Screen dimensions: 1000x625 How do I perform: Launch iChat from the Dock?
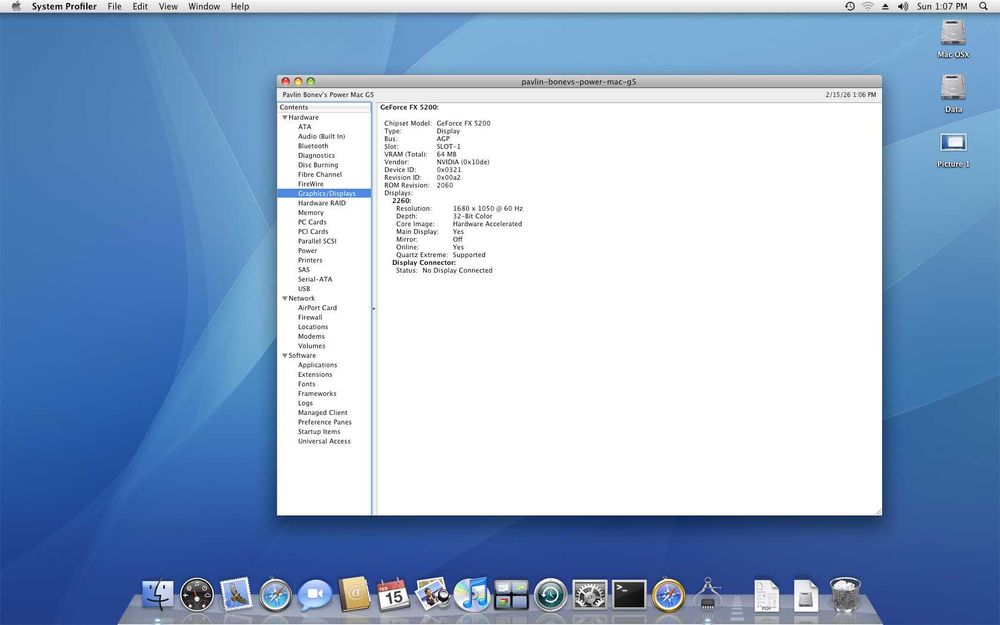[x=314, y=595]
